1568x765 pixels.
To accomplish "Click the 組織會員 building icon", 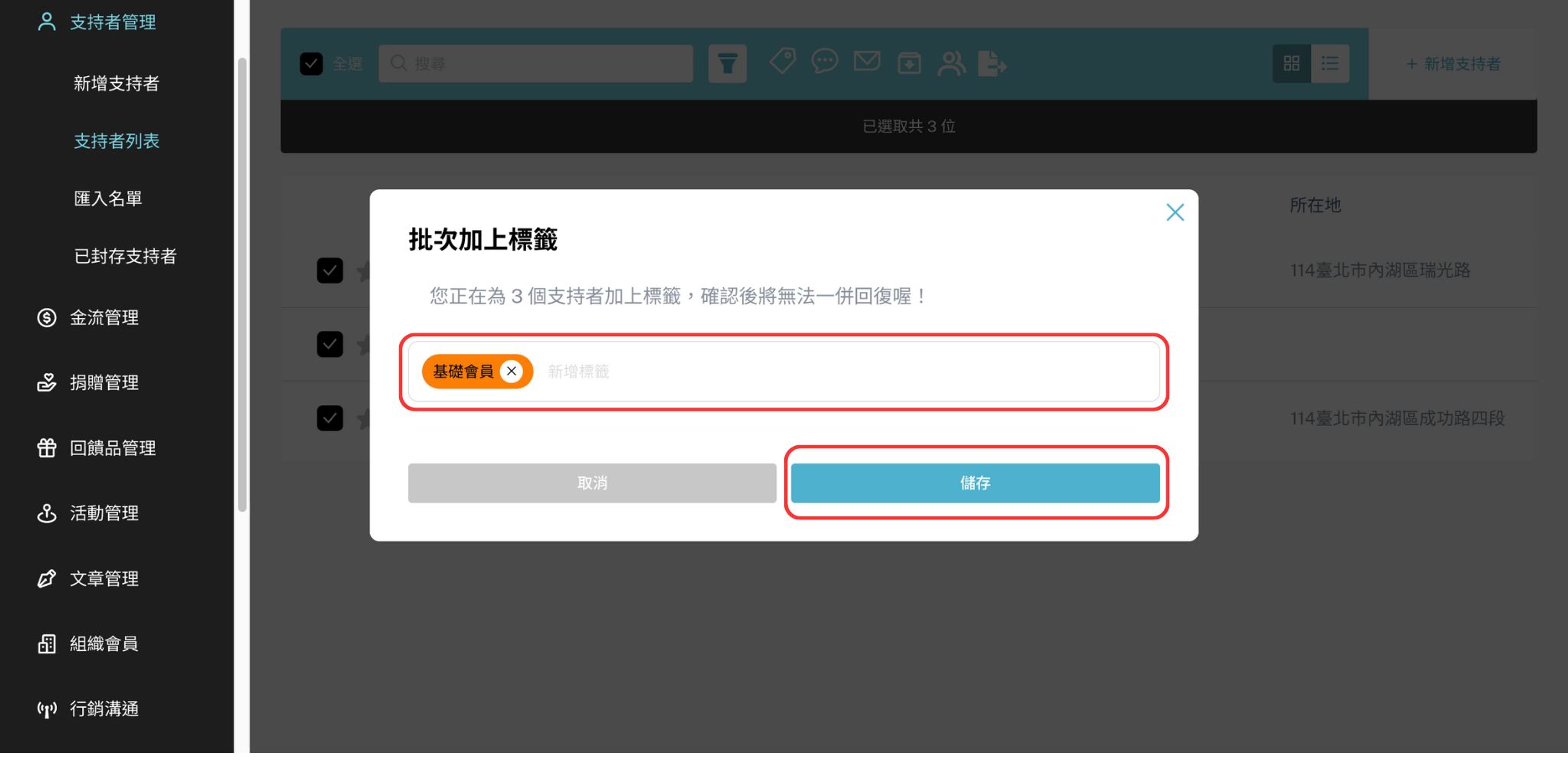I will coord(47,644).
